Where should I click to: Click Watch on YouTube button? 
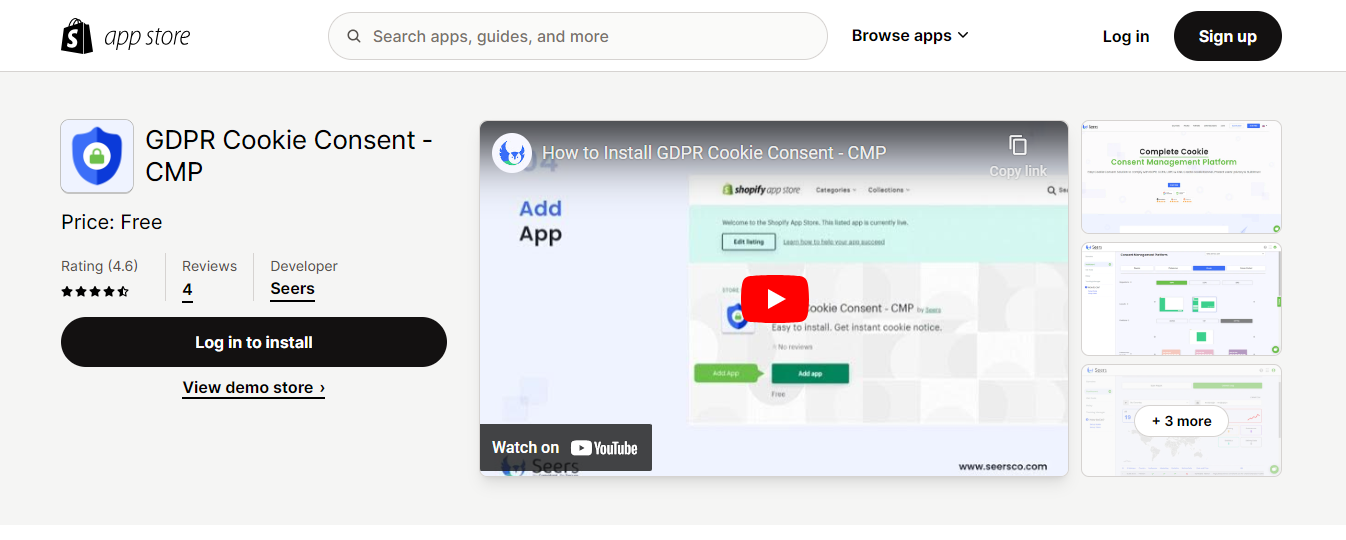point(566,447)
